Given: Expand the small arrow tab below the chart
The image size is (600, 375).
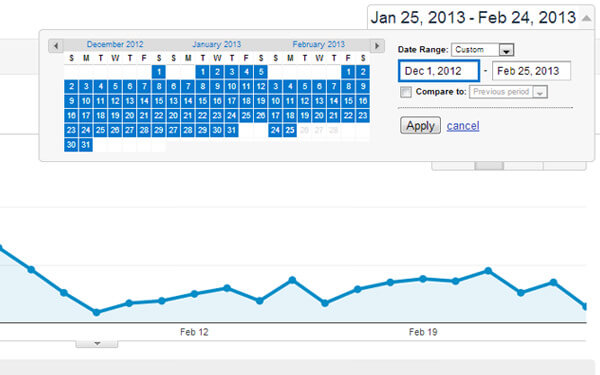Looking at the screenshot, I should pos(97,344).
